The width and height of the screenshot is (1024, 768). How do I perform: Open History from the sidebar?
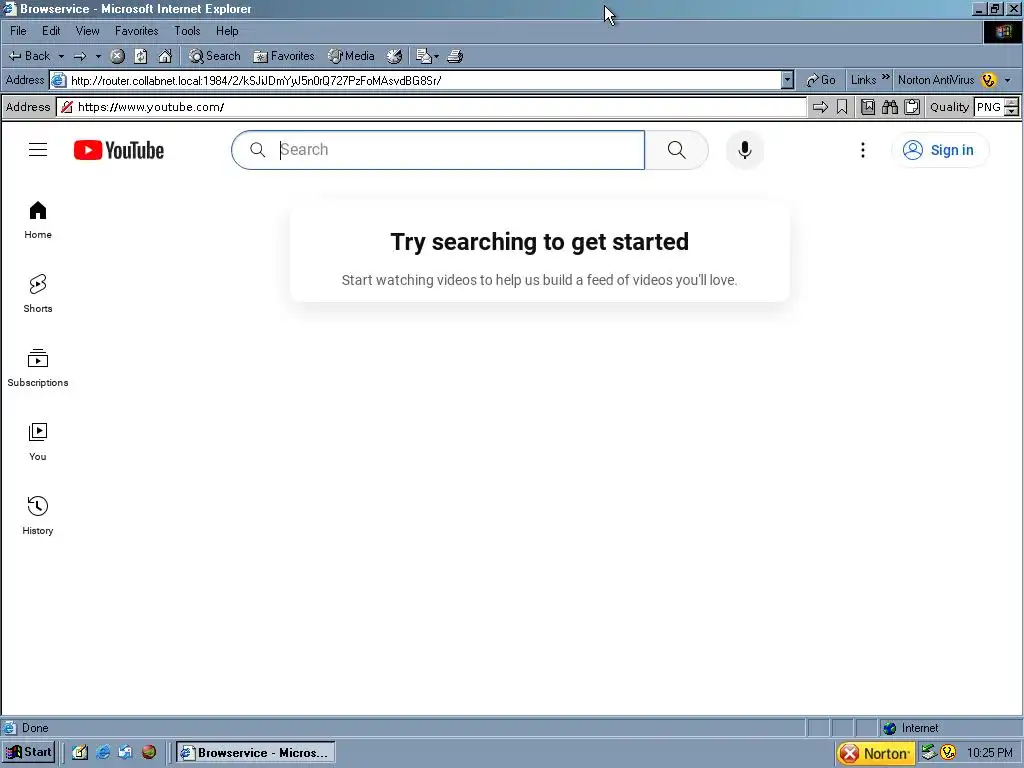[38, 516]
